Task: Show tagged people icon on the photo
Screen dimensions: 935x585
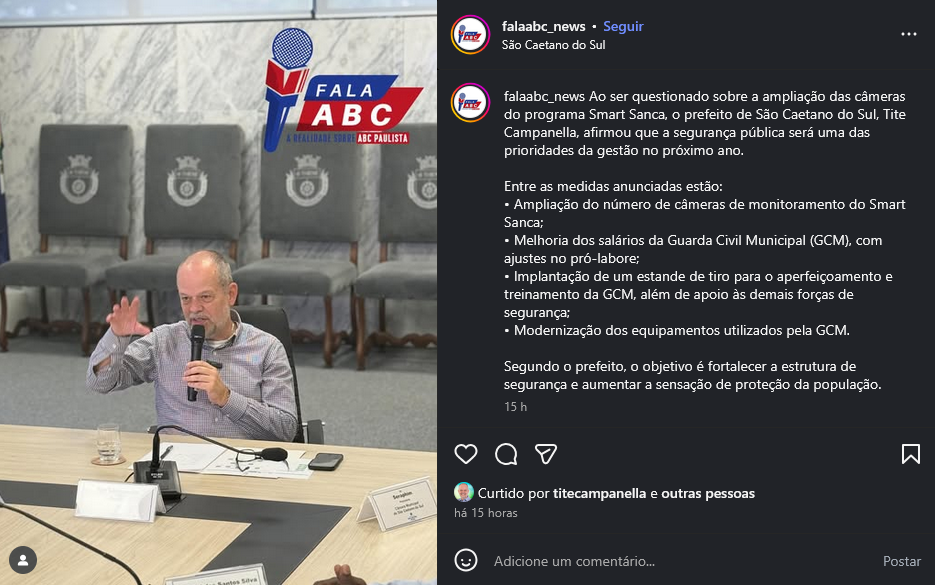Action: pos(23,560)
